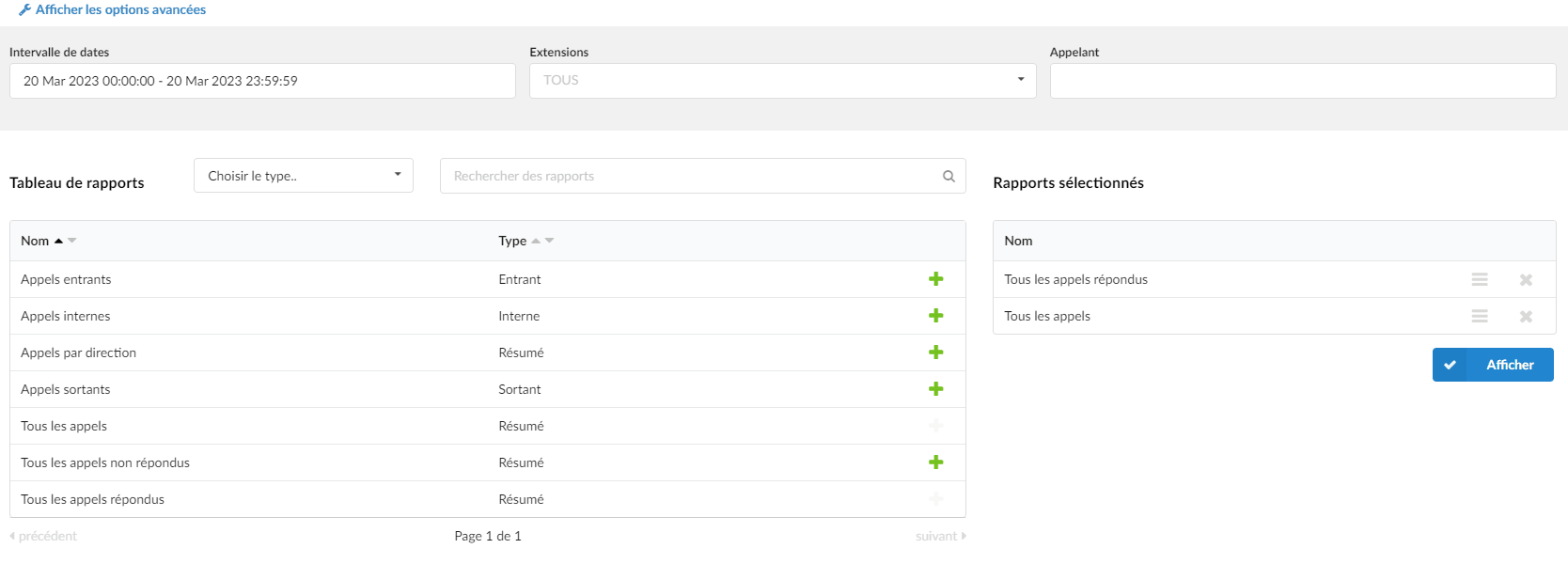Click the Page 1 de 1 indicator

tap(488, 536)
